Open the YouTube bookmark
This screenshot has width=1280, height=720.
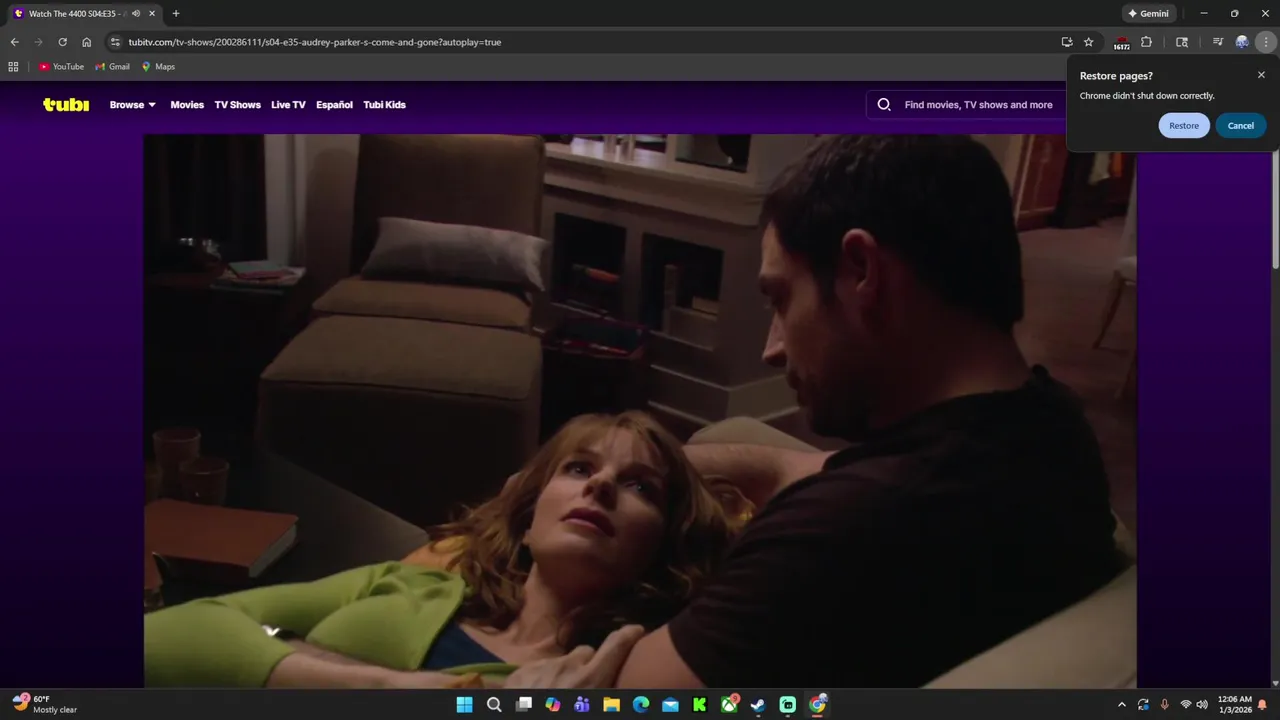point(61,67)
